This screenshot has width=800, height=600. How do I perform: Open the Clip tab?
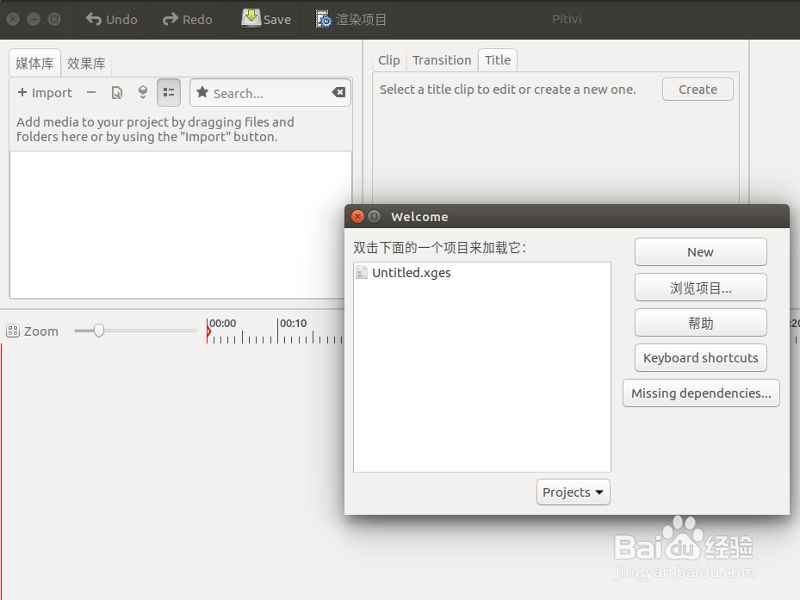tap(389, 60)
